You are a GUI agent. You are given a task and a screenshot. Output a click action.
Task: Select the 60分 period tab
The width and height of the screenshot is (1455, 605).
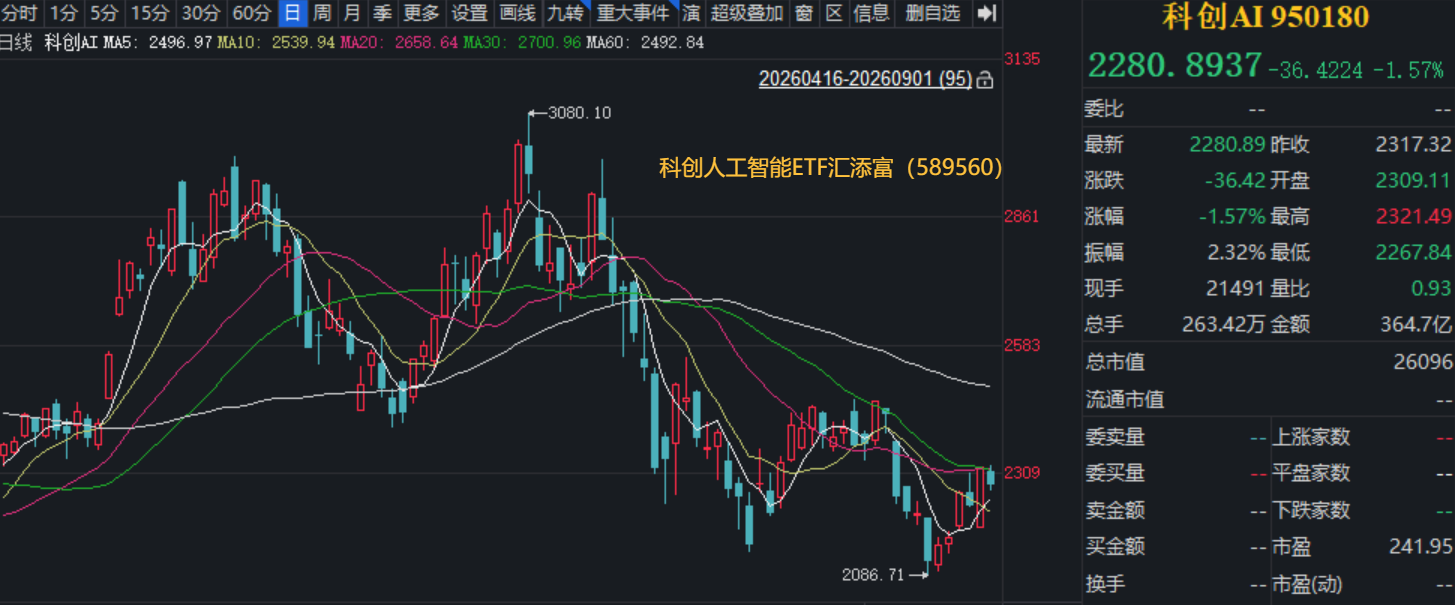(251, 13)
